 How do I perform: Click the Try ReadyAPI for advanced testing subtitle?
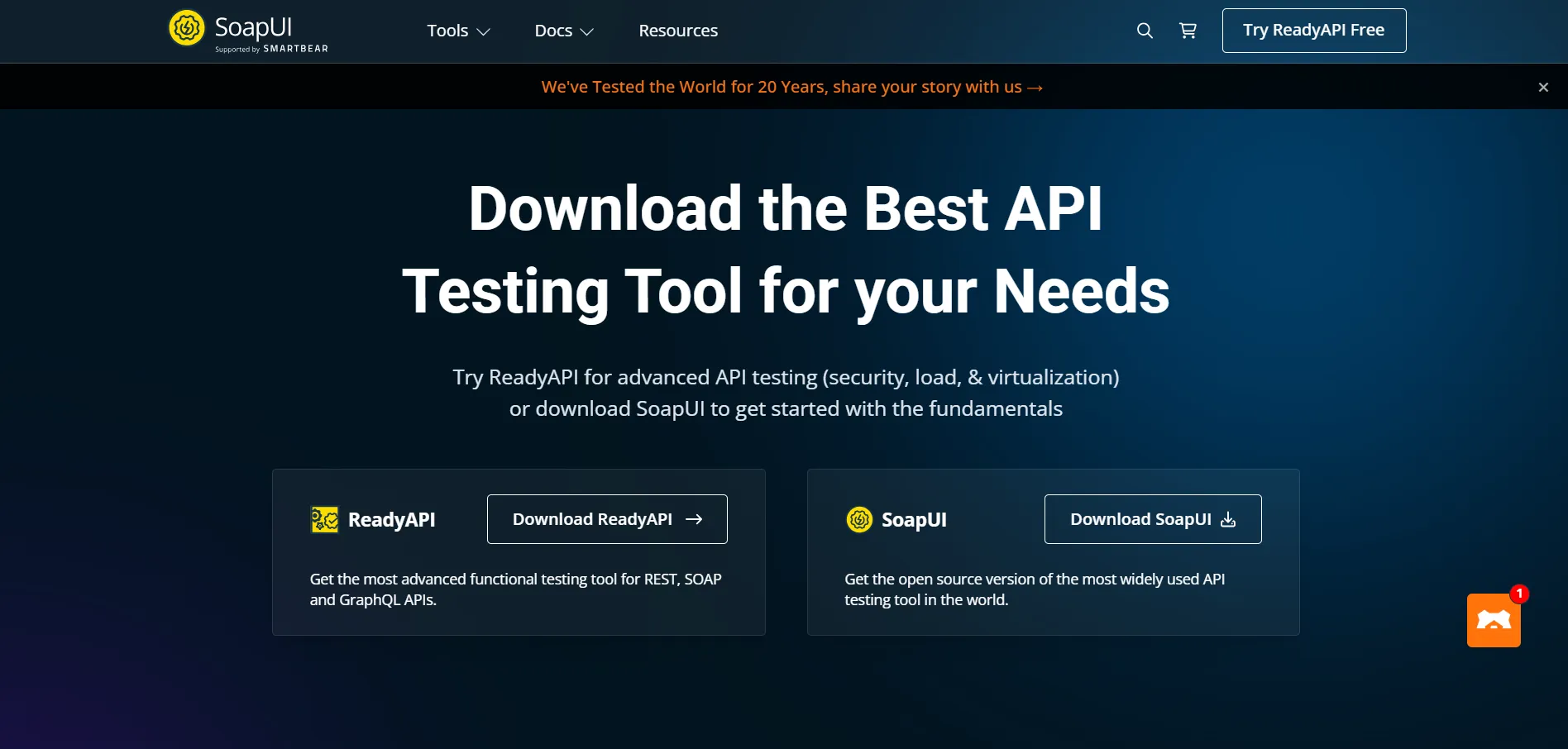(x=786, y=393)
